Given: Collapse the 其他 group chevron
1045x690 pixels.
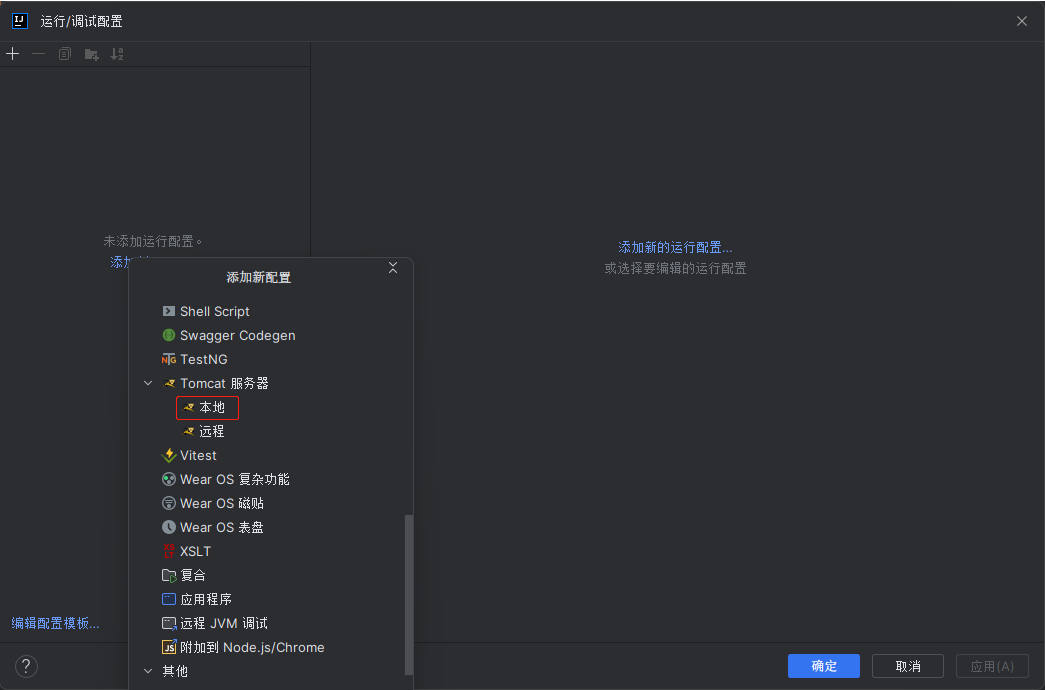Looking at the screenshot, I should tap(148, 671).
